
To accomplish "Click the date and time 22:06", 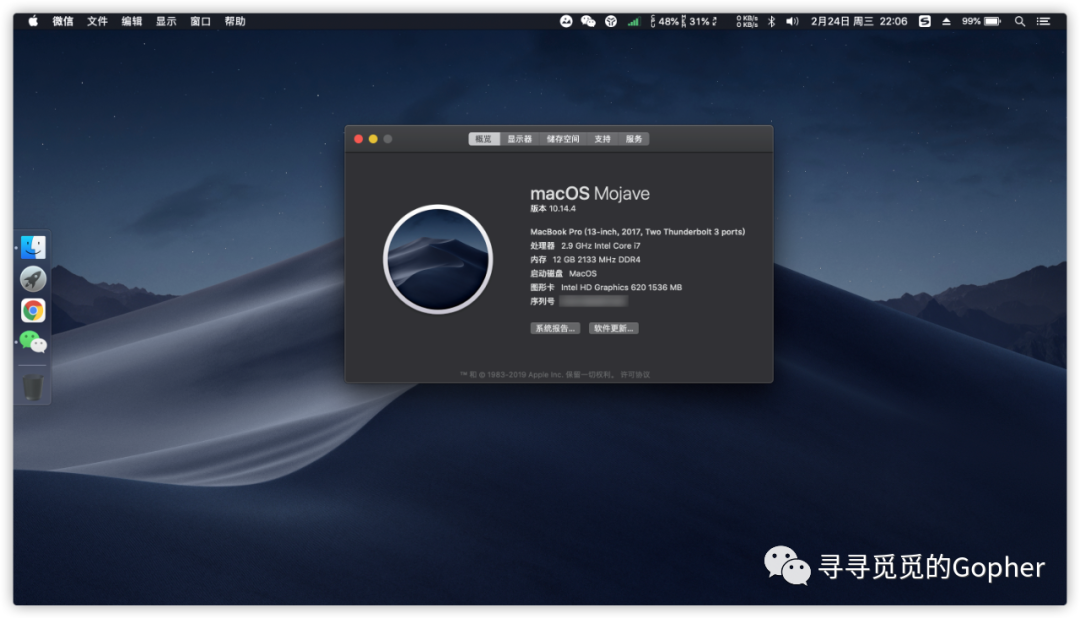I will click(859, 21).
